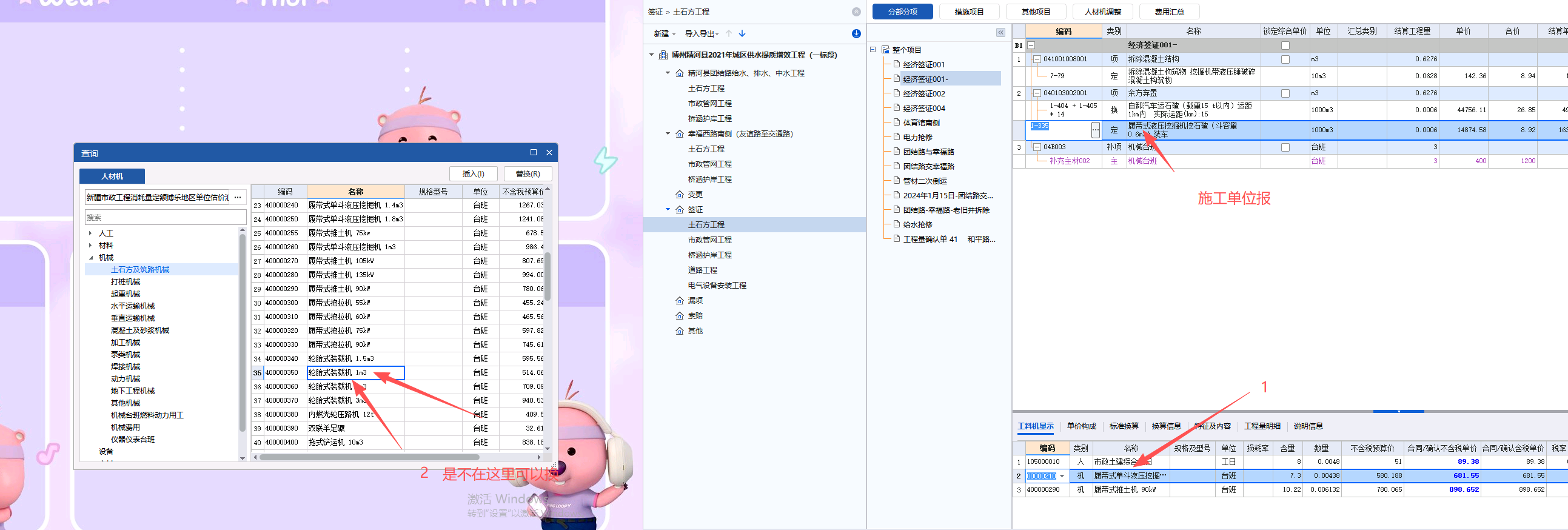Click document icon beside 经济签证001
Image resolution: width=1568 pixels, height=530 pixels.
[897, 64]
